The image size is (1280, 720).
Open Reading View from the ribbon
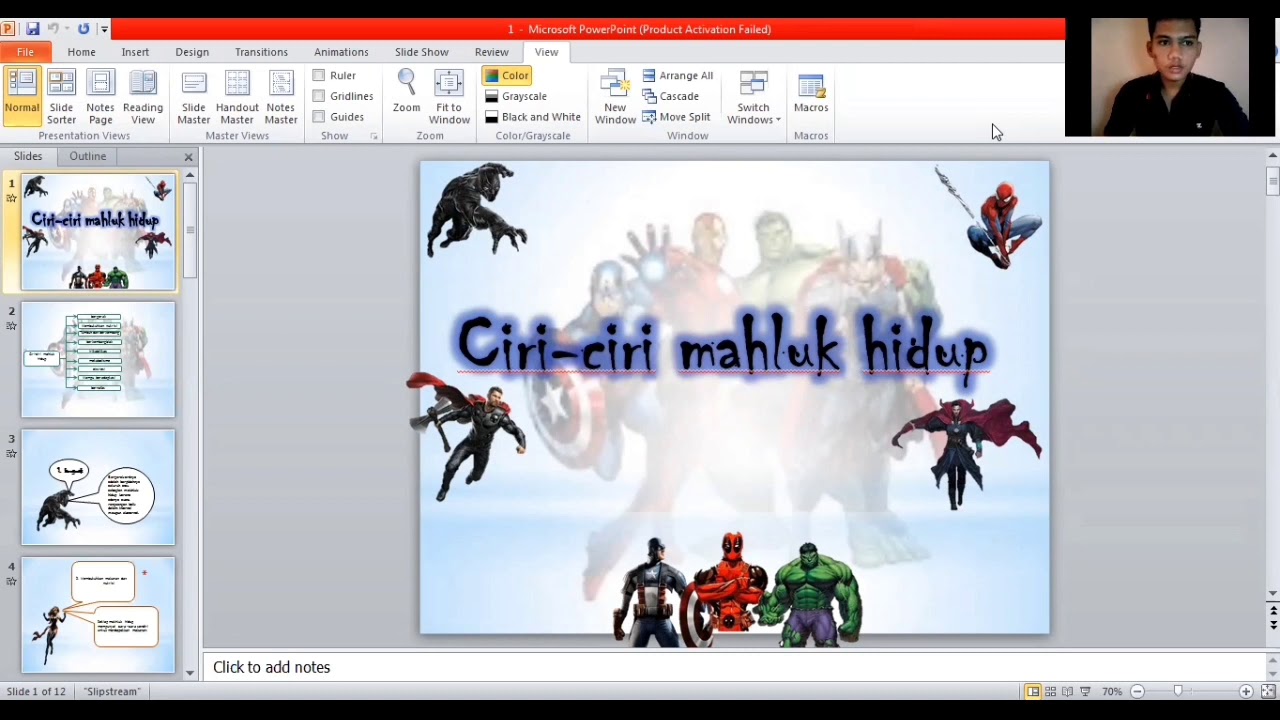click(143, 97)
